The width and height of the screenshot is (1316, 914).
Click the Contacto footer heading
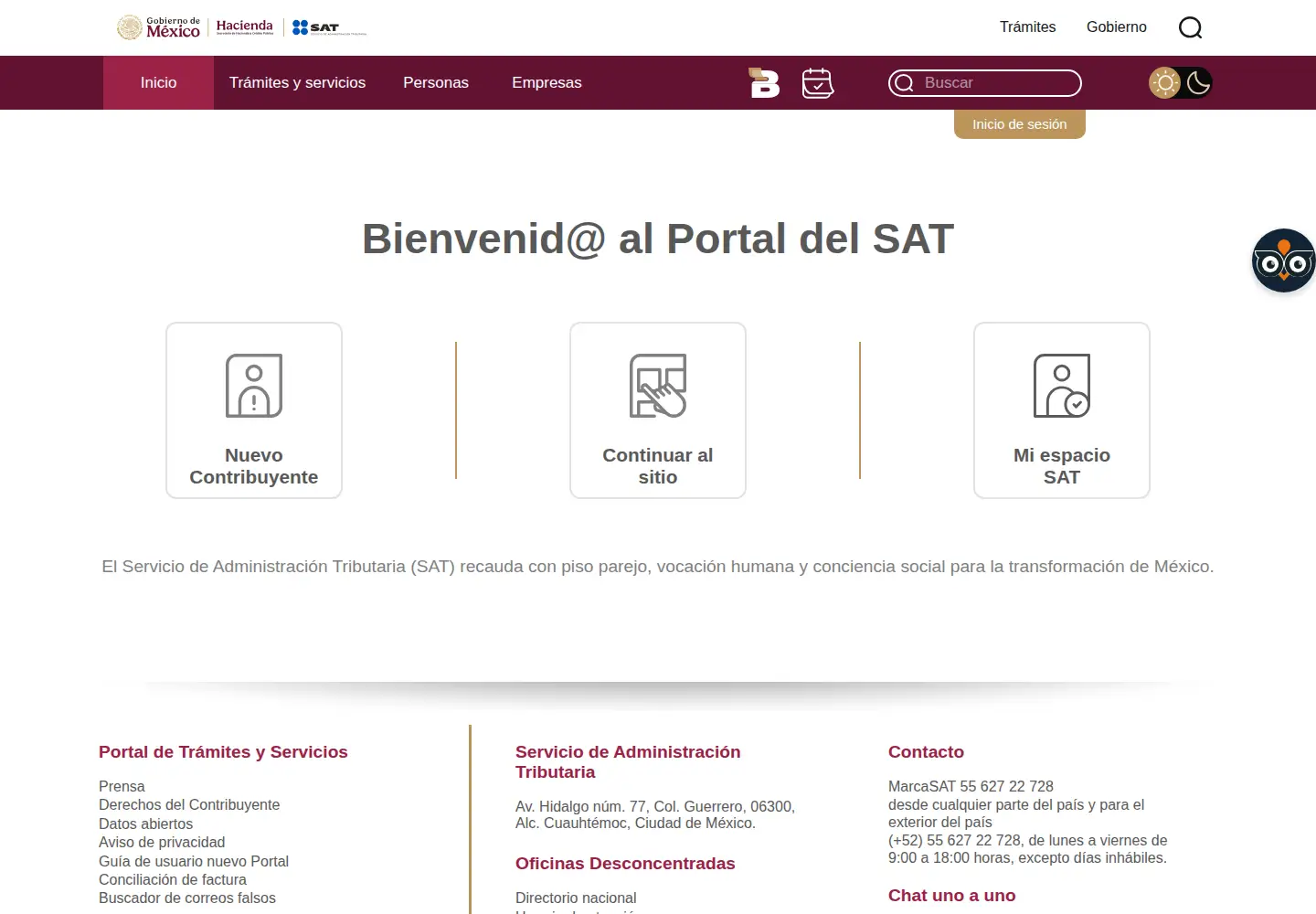pos(926,752)
